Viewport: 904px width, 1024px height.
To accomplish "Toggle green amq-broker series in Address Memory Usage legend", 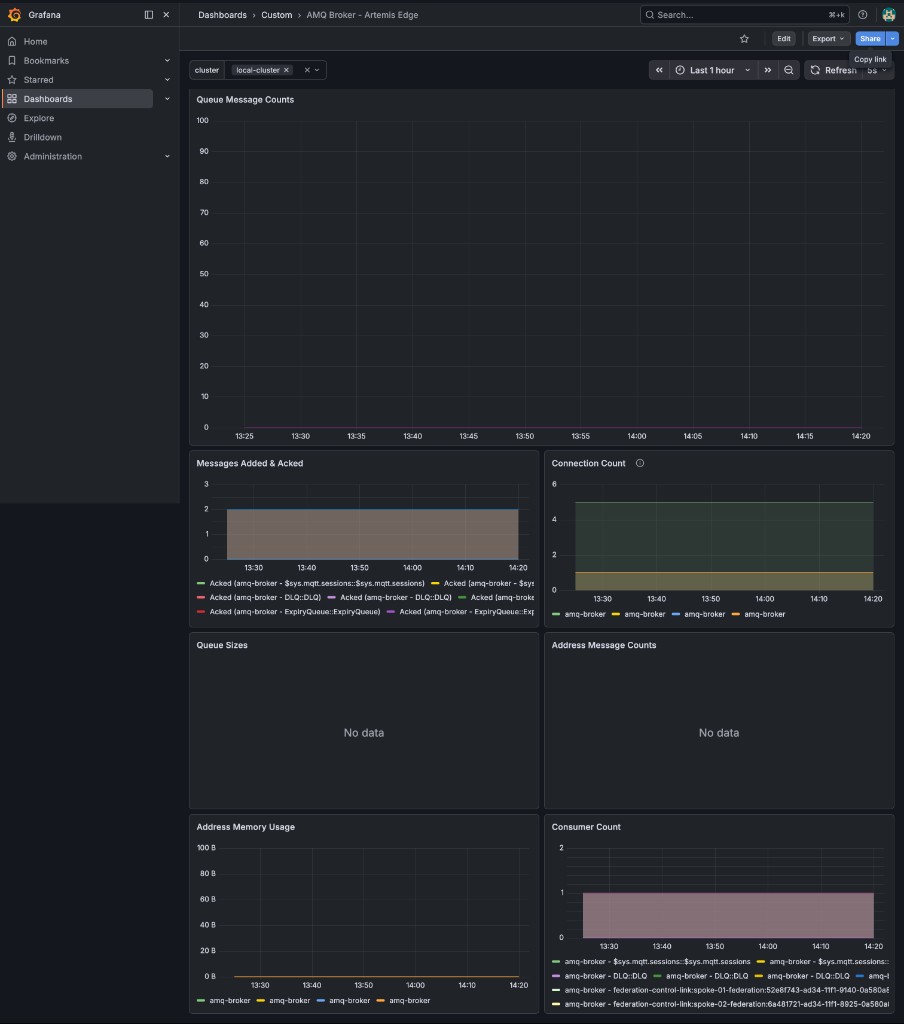I will pyautogui.click(x=229, y=1000).
